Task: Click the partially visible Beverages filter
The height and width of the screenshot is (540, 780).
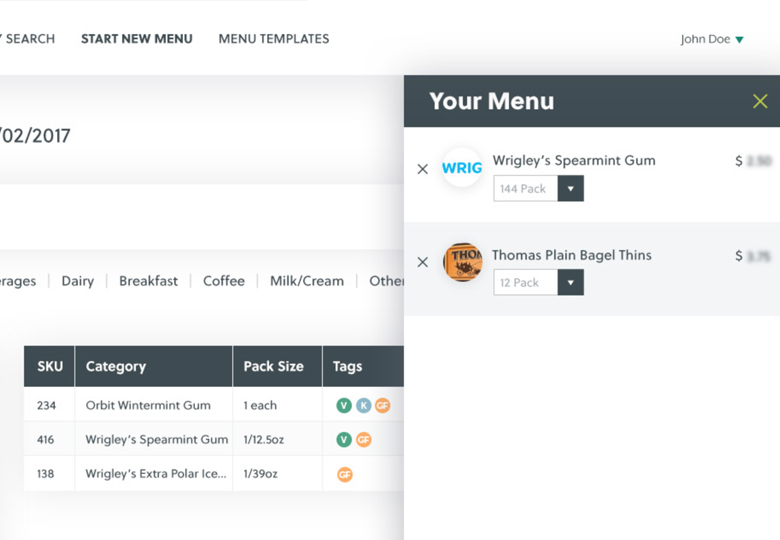Action: (18, 281)
